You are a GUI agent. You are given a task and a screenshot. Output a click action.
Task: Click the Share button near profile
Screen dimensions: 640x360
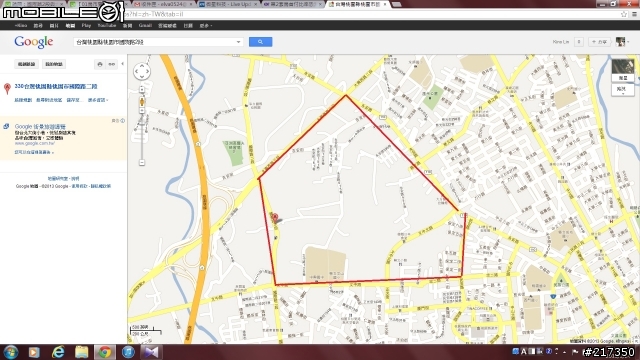pyautogui.click(x=599, y=42)
